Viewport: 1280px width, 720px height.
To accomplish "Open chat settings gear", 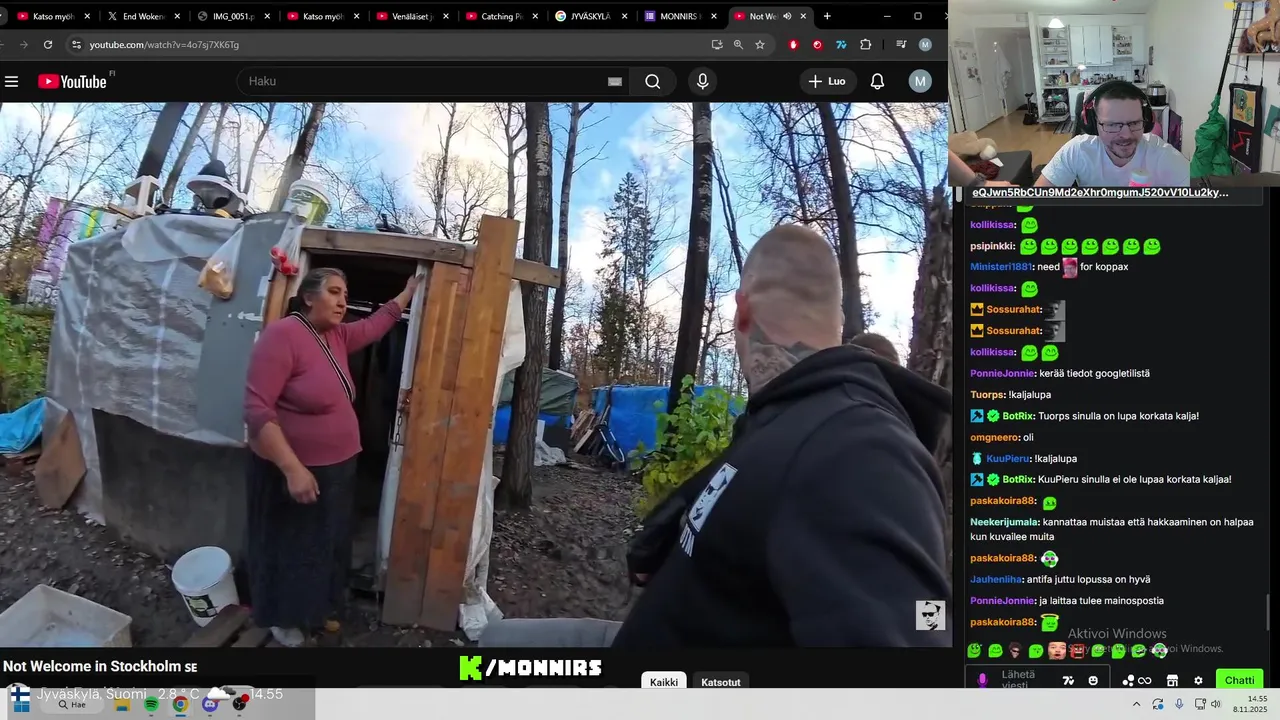I will [1198, 680].
